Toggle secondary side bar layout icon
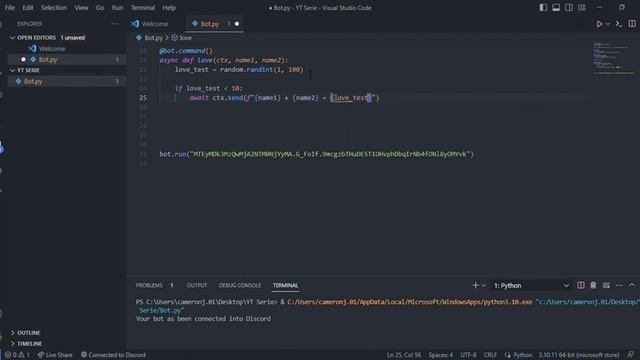 tap(569, 8)
